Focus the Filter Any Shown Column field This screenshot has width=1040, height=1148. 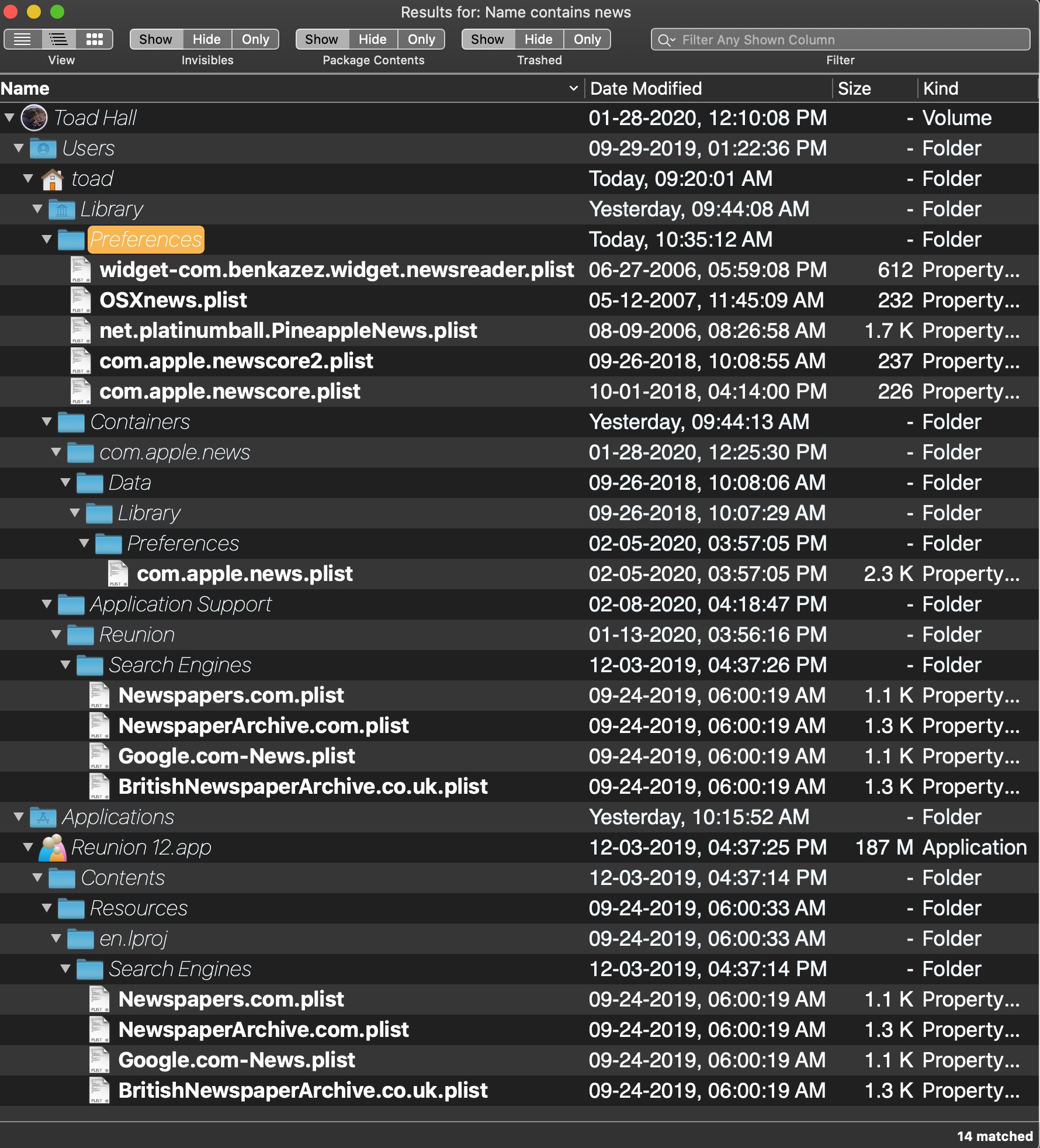[x=840, y=40]
